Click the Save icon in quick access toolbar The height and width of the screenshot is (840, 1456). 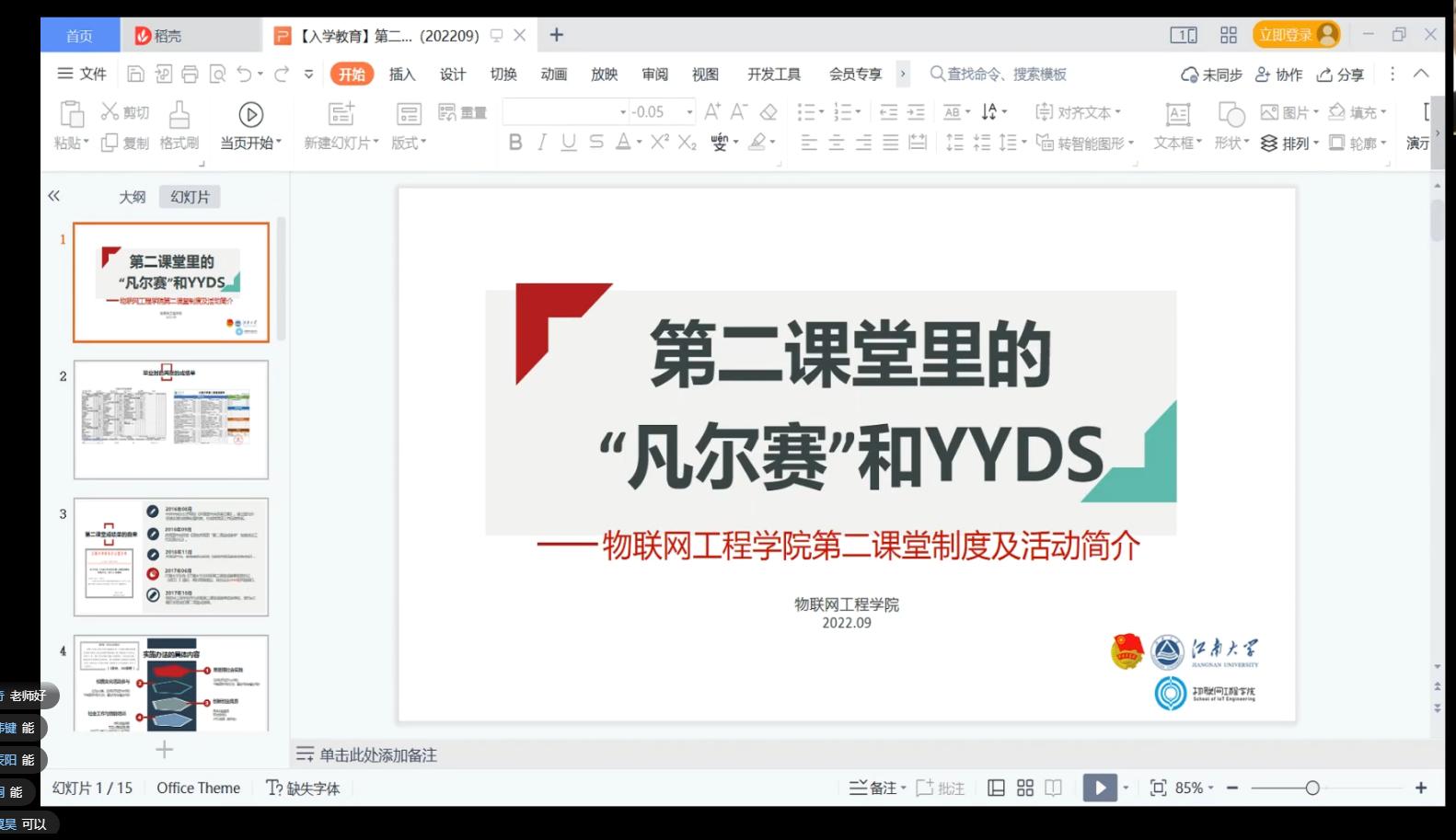[x=135, y=74]
